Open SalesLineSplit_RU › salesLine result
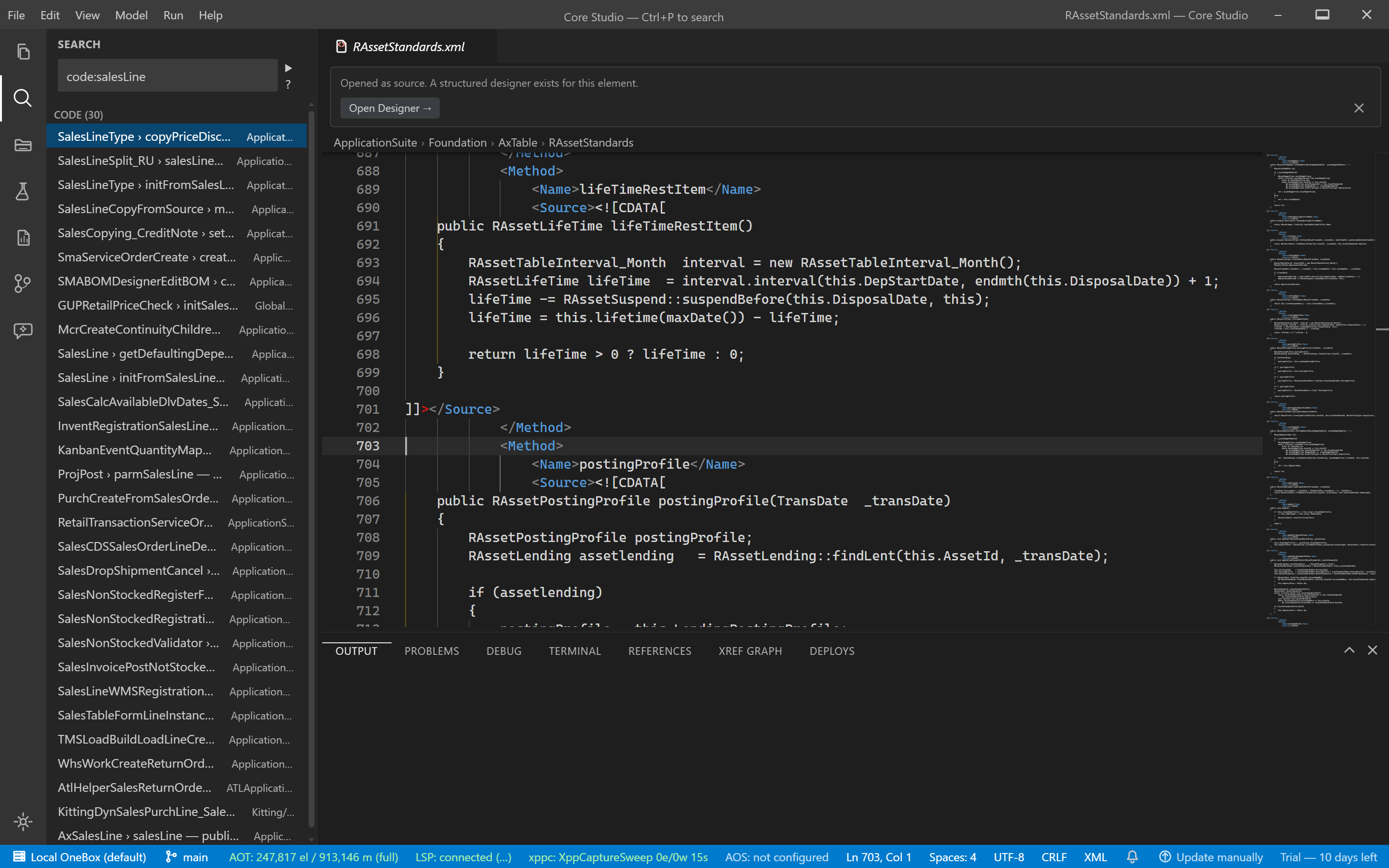The width and height of the screenshot is (1389, 868). [177, 161]
